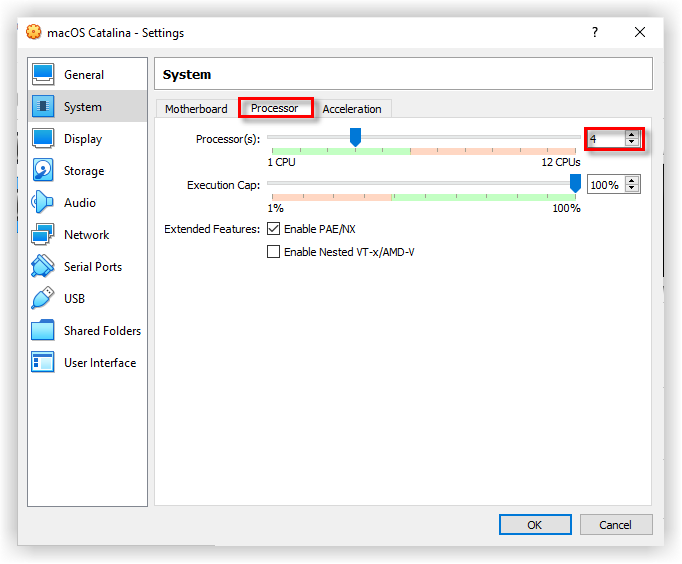Decrease processor count with down arrow
Screen dimensions: 682x564
point(631,143)
